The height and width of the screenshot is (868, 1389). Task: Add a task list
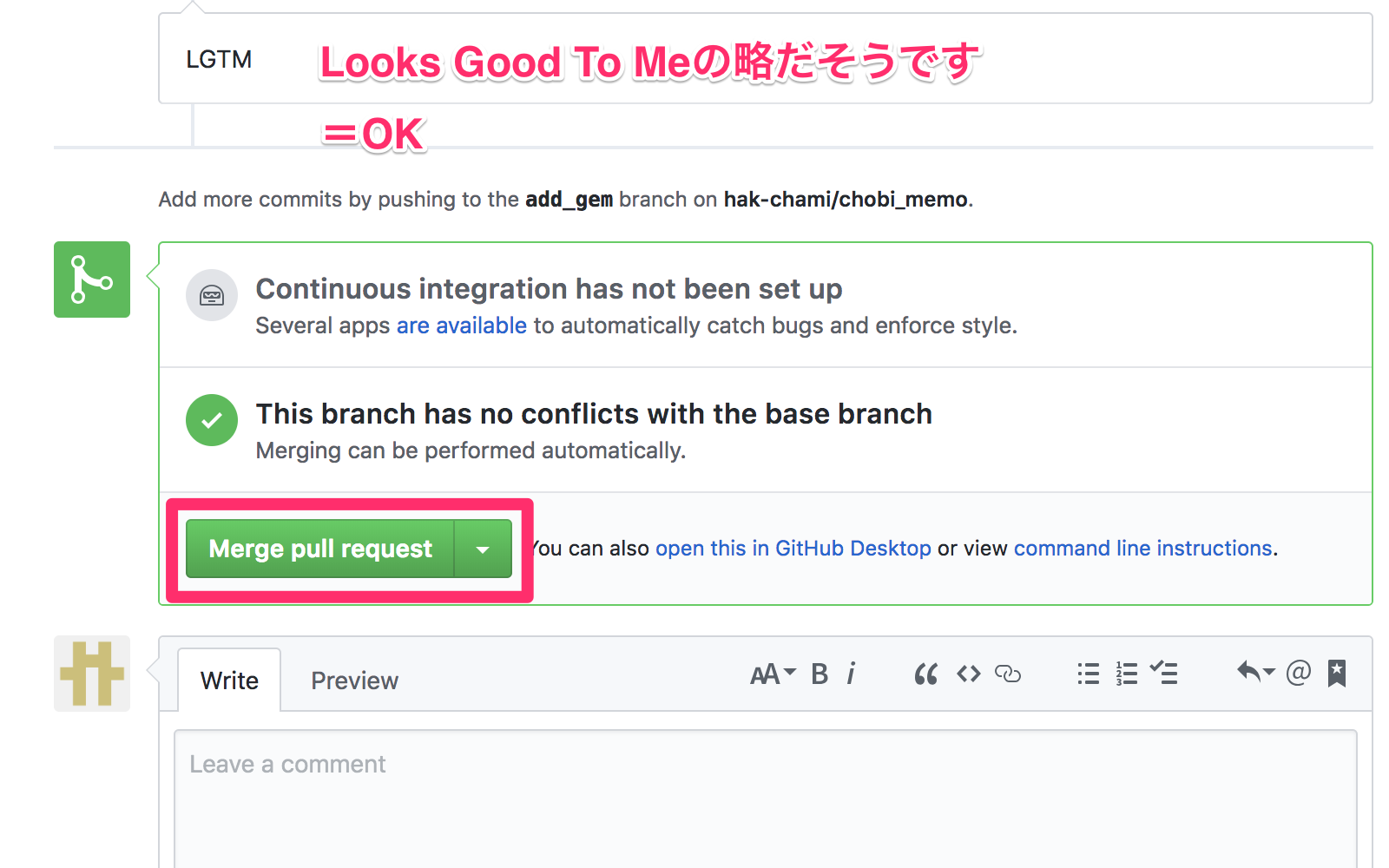[x=1165, y=674]
